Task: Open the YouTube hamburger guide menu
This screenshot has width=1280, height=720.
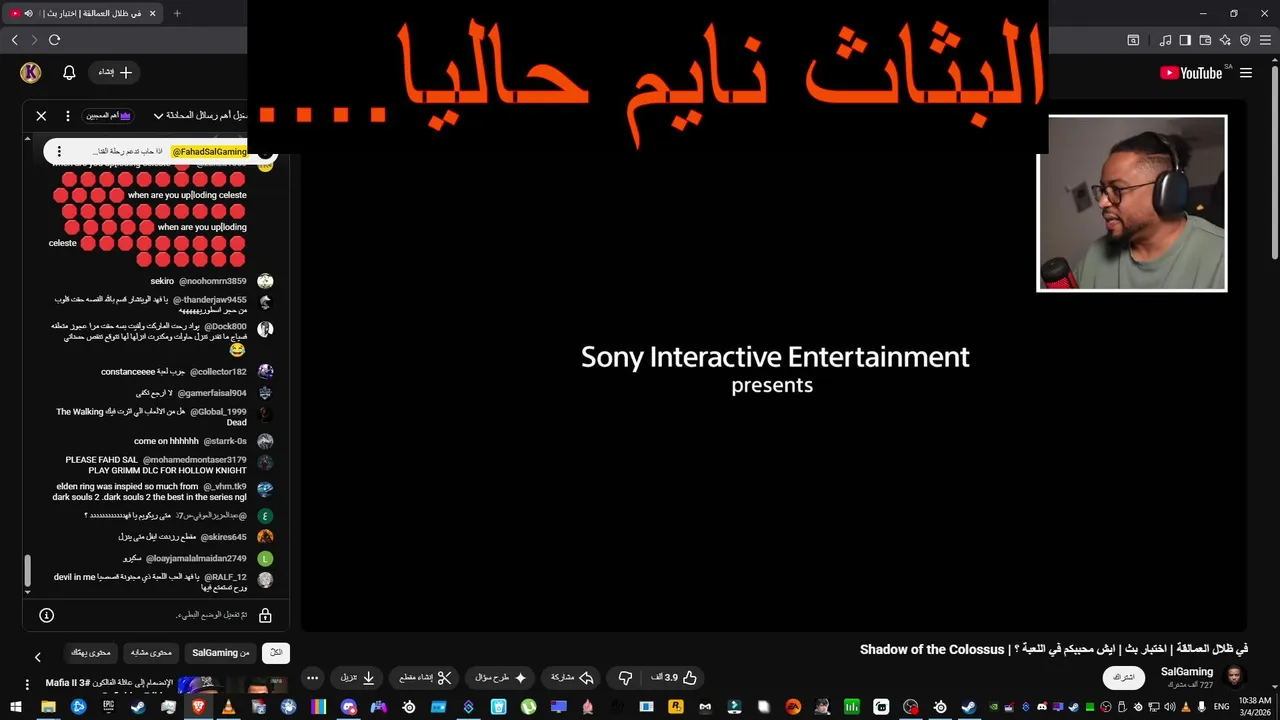Action: coord(1246,73)
